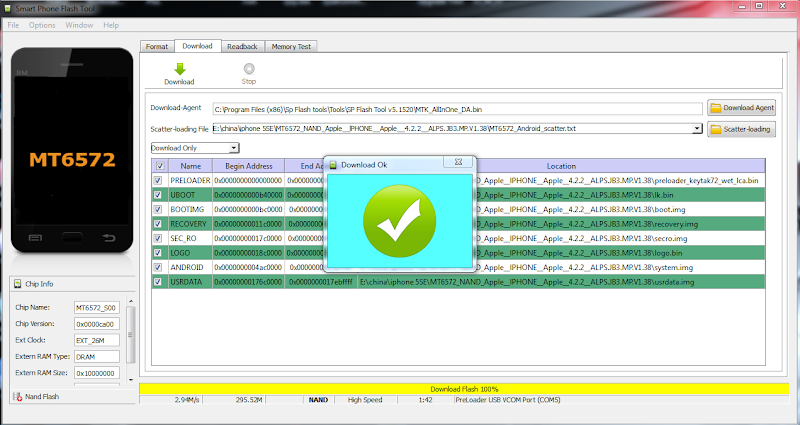800x425 pixels.
Task: Uncheck the BOOTIMG row checkbox
Action: (158, 209)
